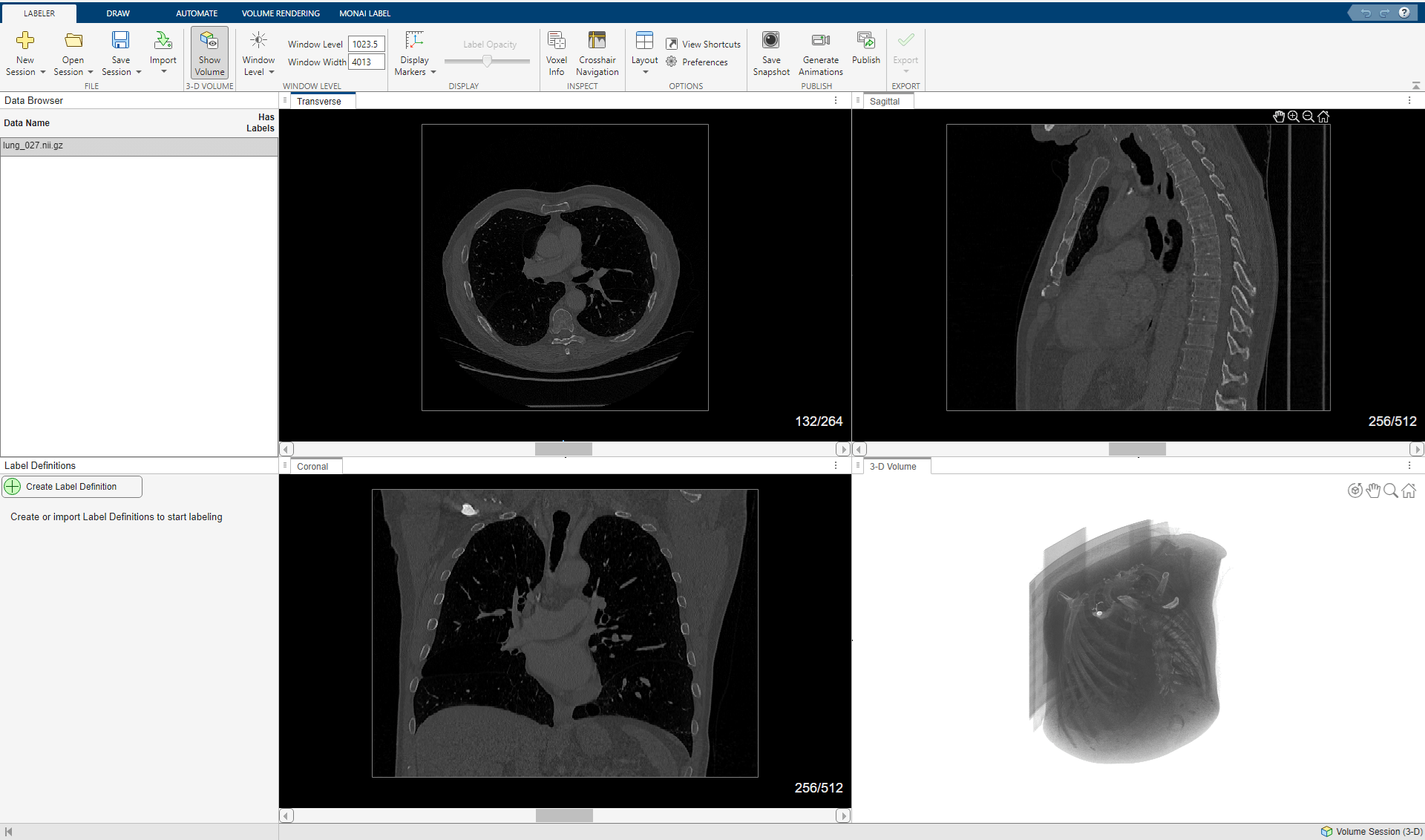
Task: Edit the Window Width value field
Action: 366,62
